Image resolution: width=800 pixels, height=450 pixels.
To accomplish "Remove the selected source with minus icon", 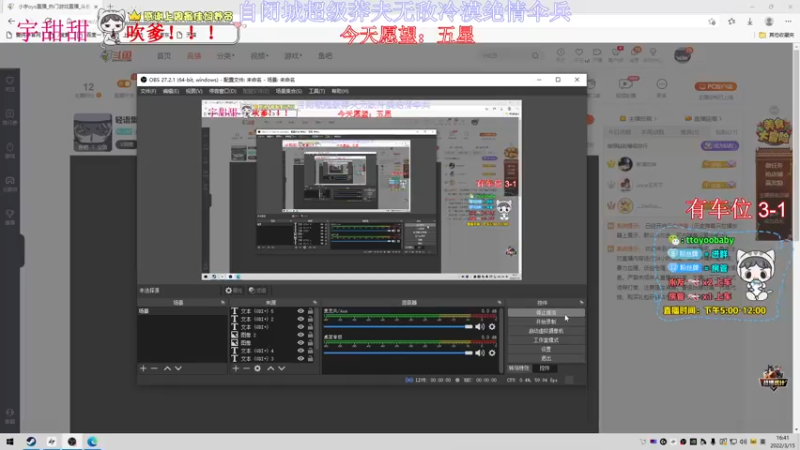I will pyautogui.click(x=246, y=368).
